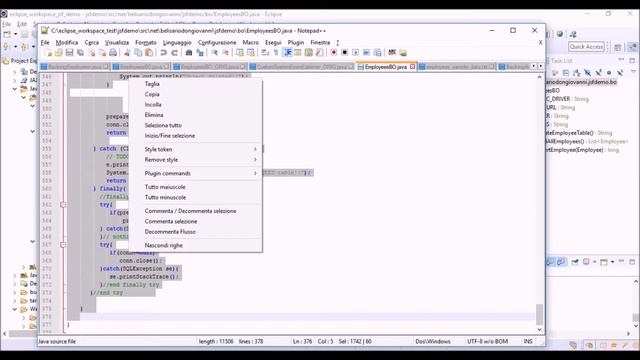Open Eclipse Outline view menu dropdown arrow
Viewport: 640px width, 360px height.
click(633, 72)
